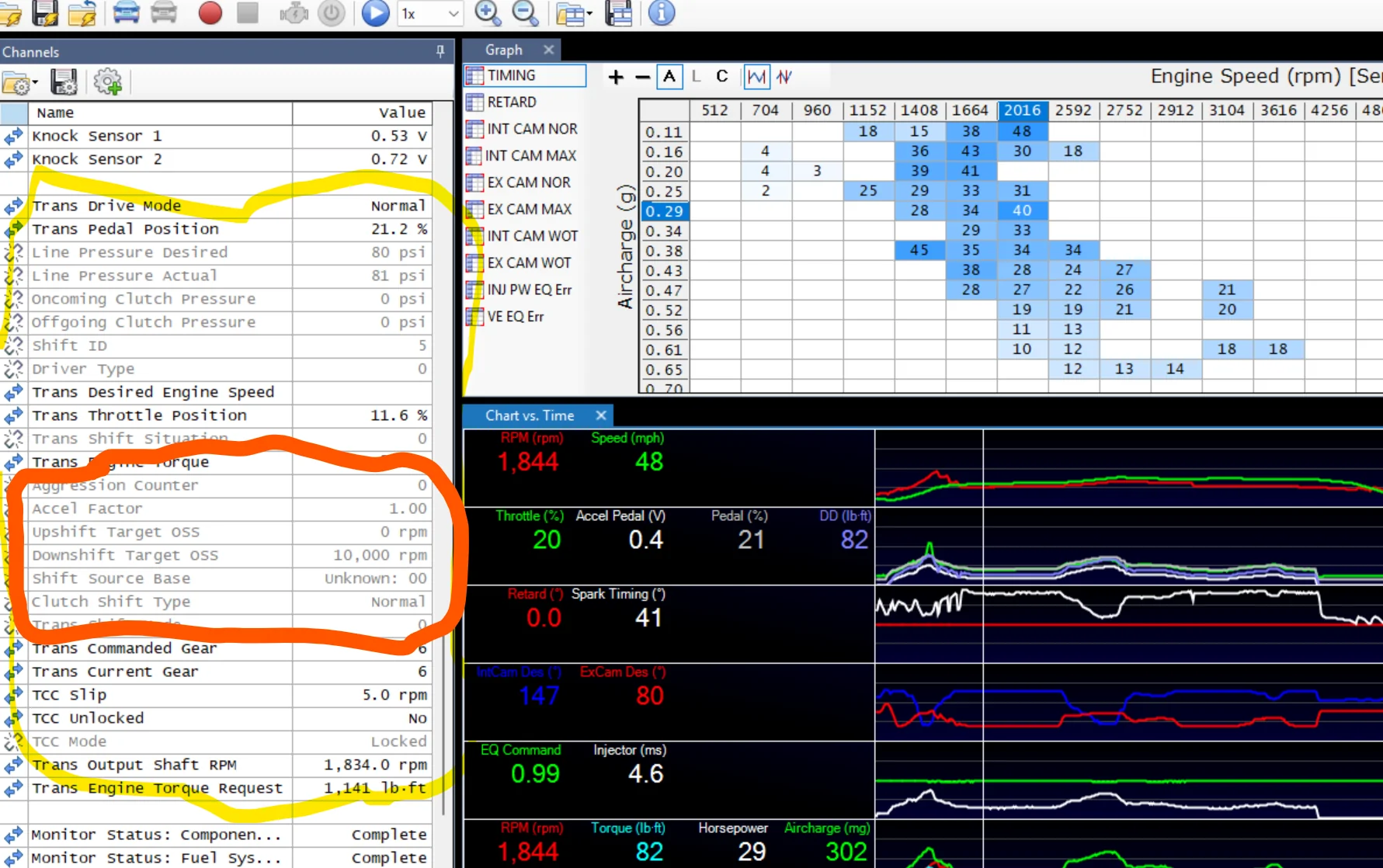The image size is (1383, 868).
Task: Select the INT CAM NOR graph
Action: click(x=522, y=129)
